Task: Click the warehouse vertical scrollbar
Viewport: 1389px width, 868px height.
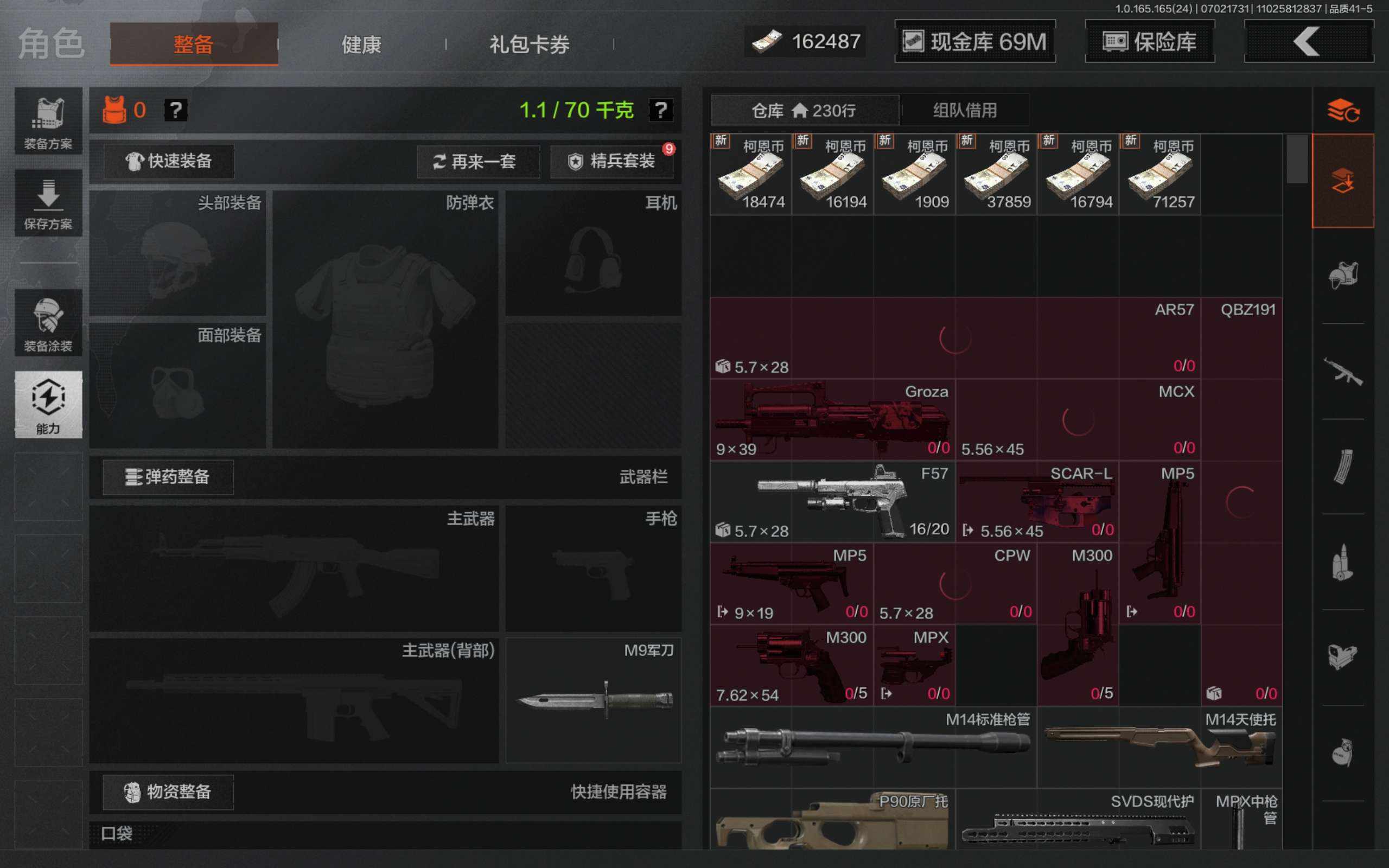Action: coord(1297,159)
